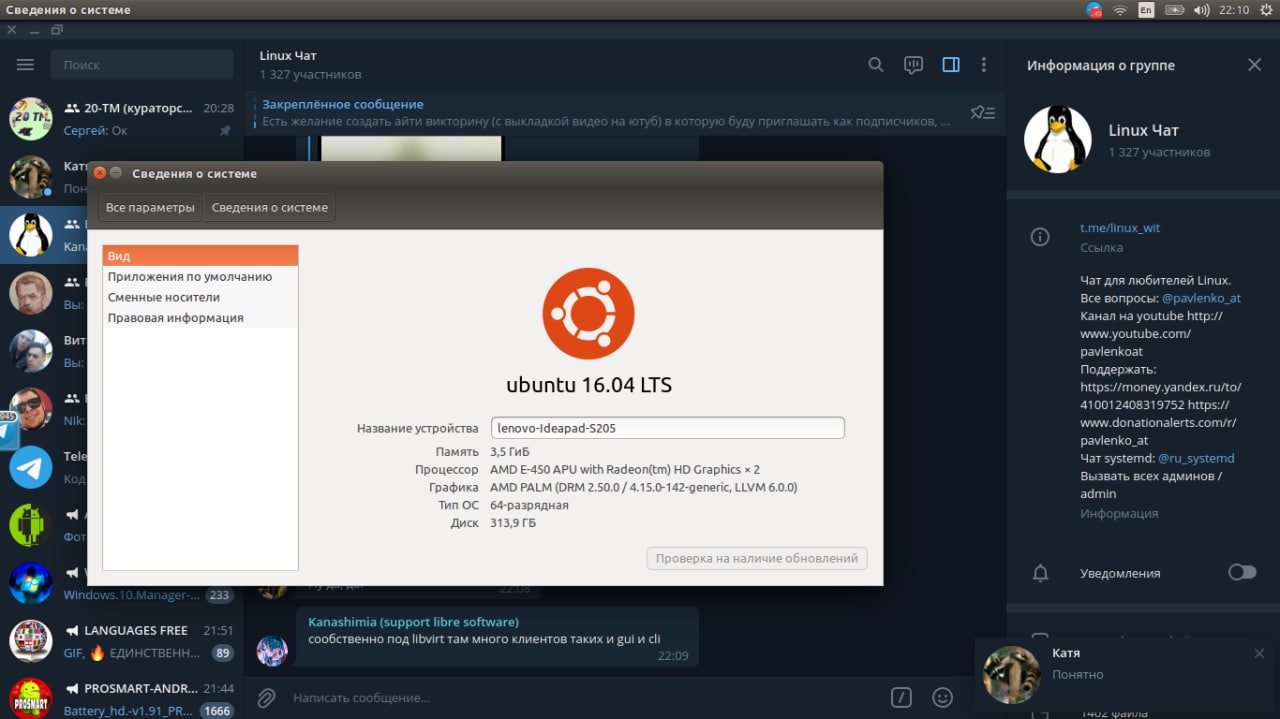This screenshot has height=719, width=1280.
Task: Click the 1 327 участников text in chat header
Action: pyautogui.click(x=310, y=75)
